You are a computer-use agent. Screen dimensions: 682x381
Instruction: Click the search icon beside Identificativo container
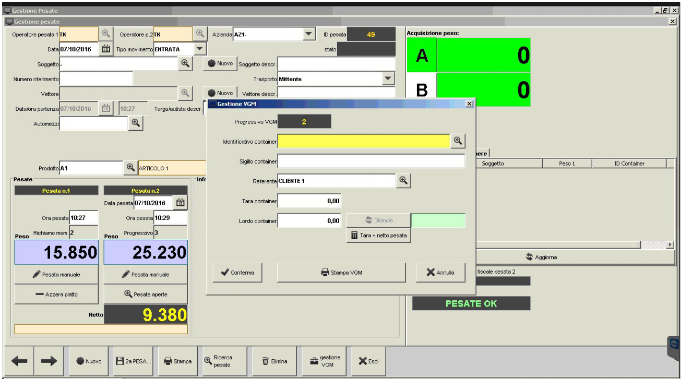point(458,140)
